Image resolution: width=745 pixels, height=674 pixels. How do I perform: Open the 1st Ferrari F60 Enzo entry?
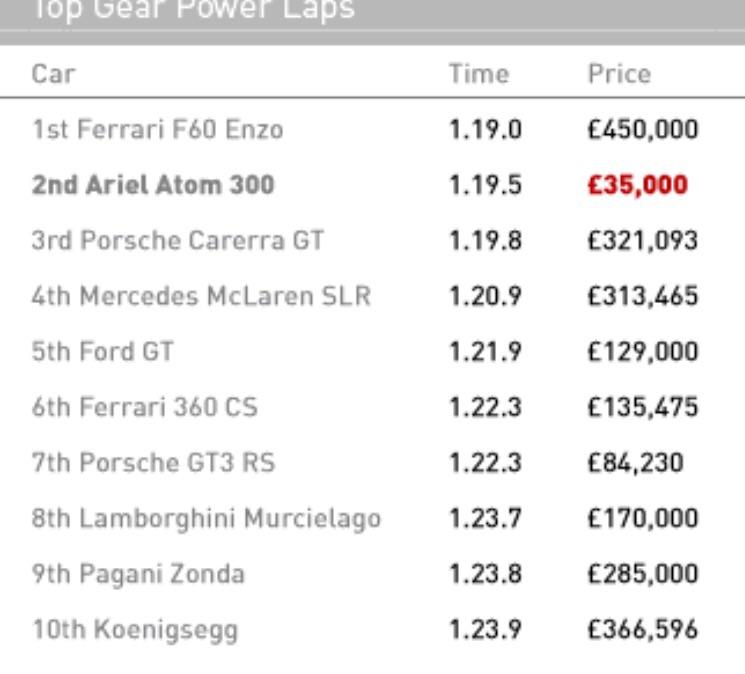[x=372, y=129]
